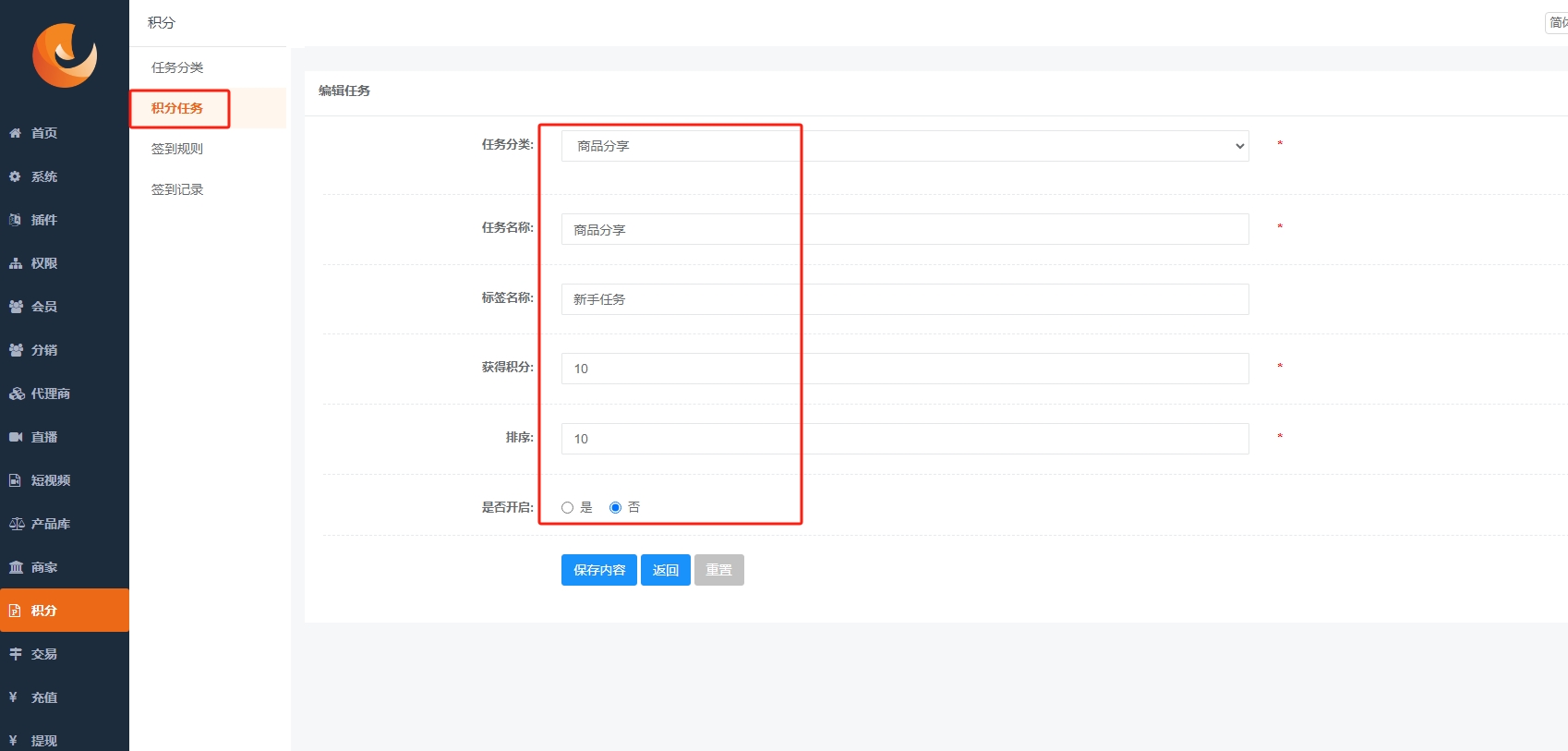Click the 保存内容 button
Viewport: 1568px width, 751px height.
pos(599,570)
